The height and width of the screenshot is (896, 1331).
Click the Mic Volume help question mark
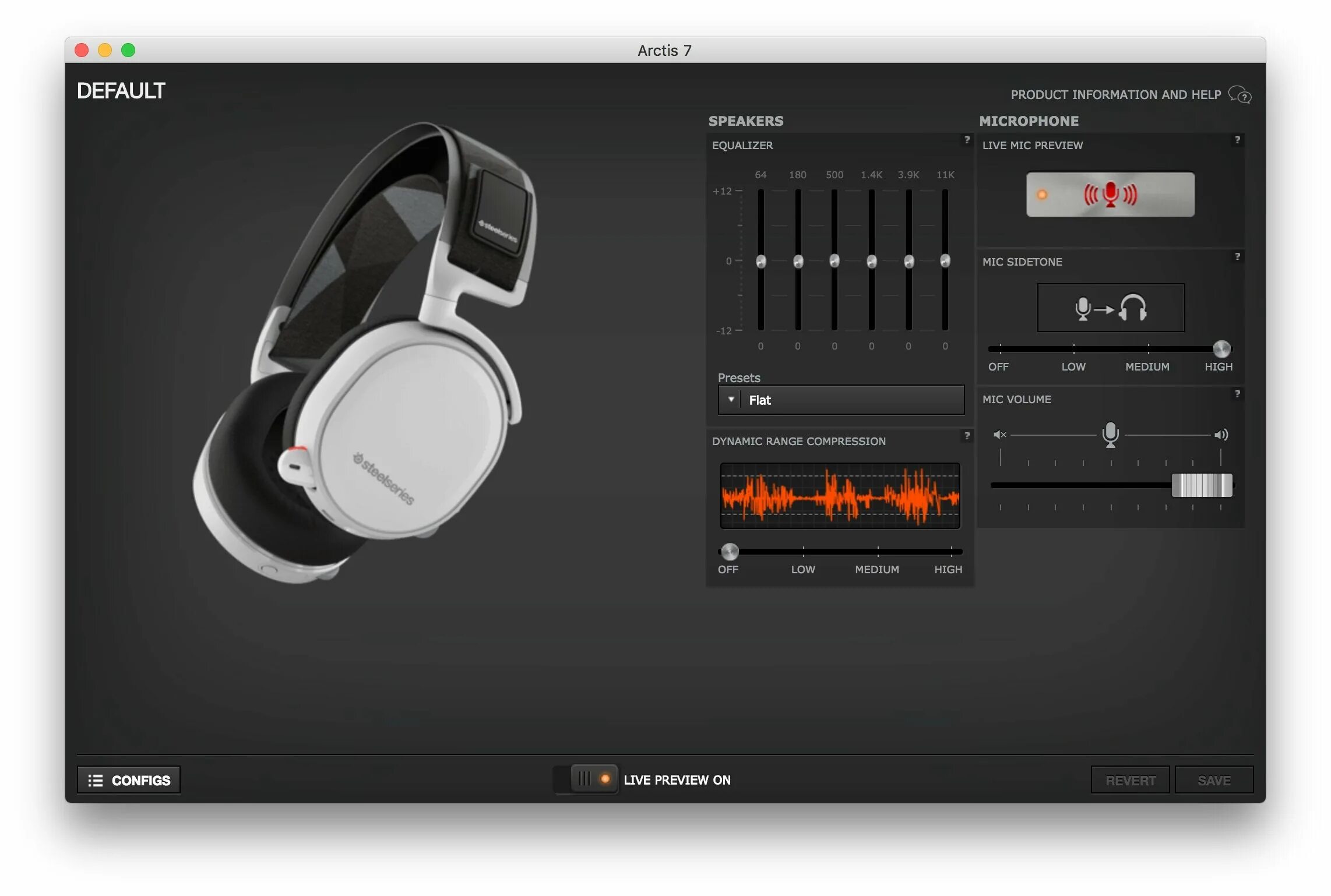[1237, 394]
